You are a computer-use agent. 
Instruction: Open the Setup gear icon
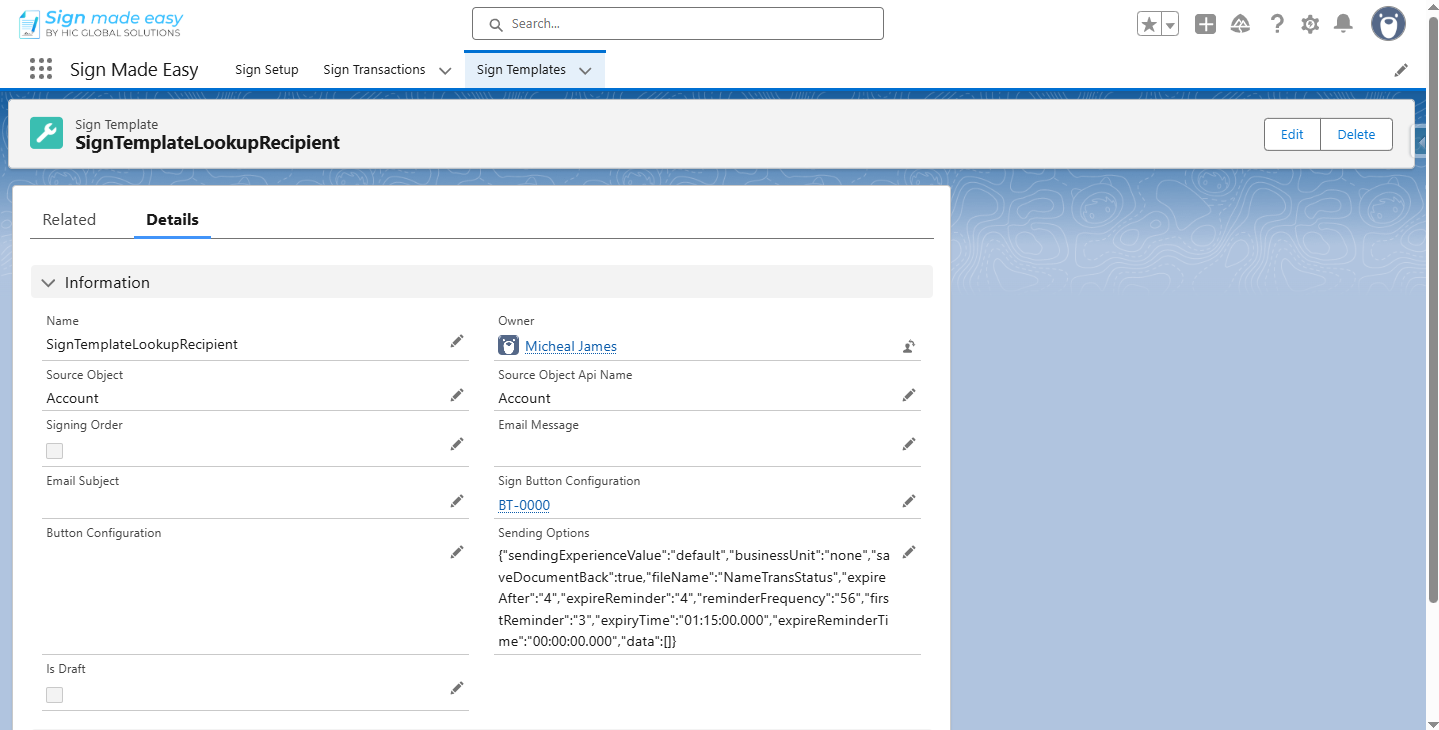click(x=1310, y=25)
